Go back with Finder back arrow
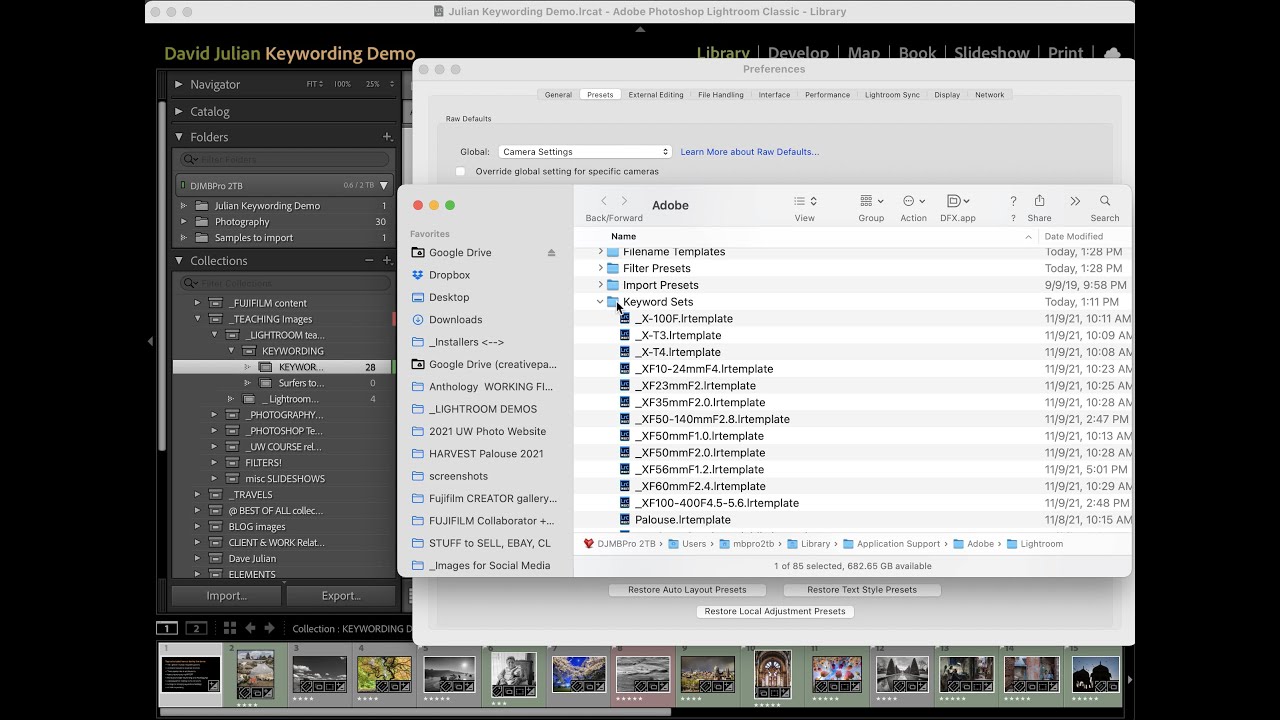Image resolution: width=1280 pixels, height=720 pixels. click(x=603, y=201)
